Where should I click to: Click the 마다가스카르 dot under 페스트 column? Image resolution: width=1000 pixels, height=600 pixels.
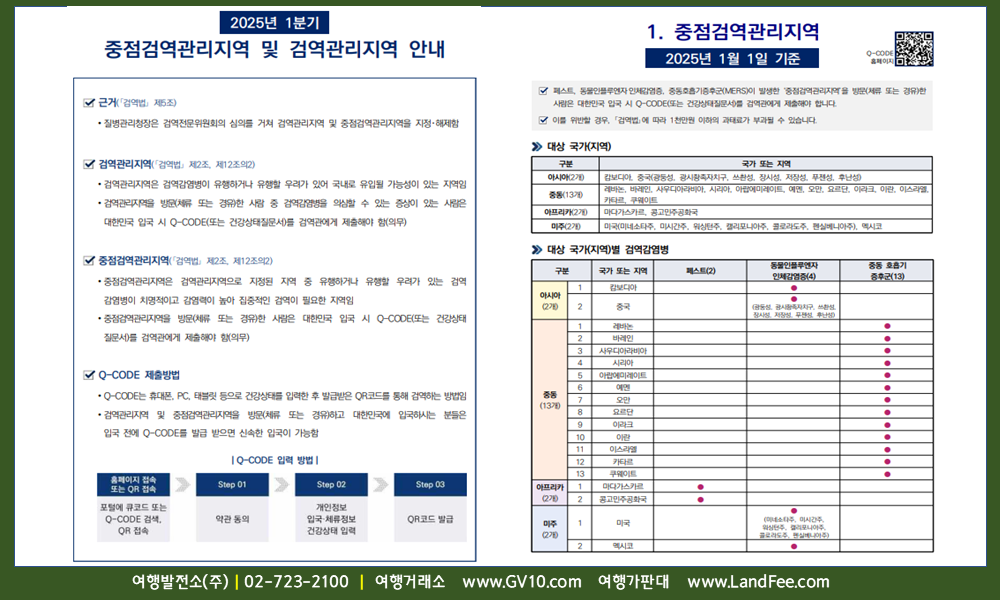coord(700,486)
